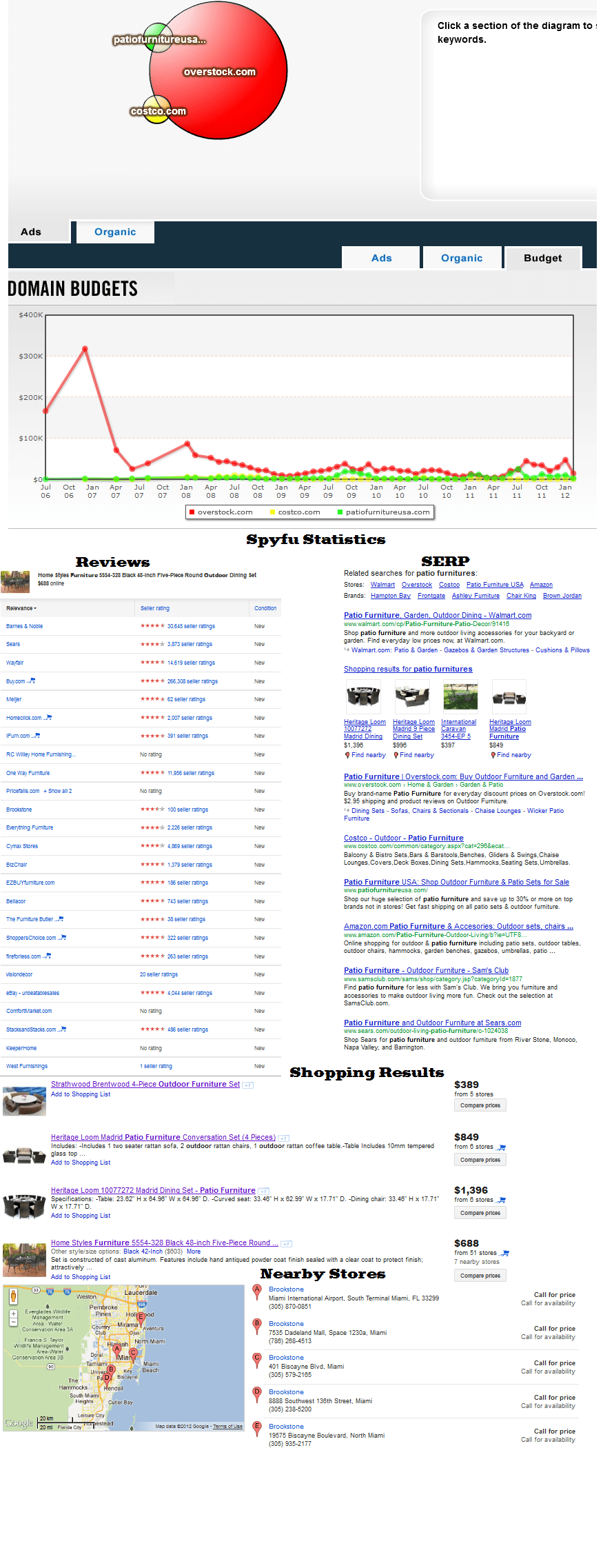This screenshot has width=603, height=1568.
Task: Click Compare prices under the $389 price
Action: 480,1105
